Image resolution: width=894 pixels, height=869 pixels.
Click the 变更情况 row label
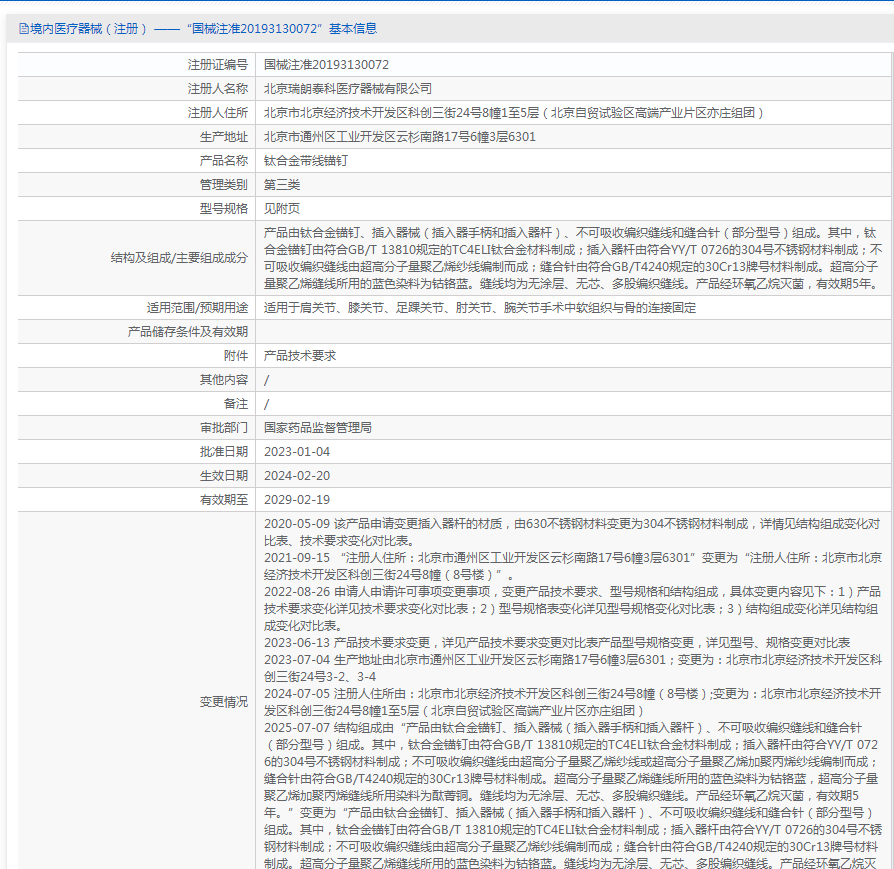pyautogui.click(x=224, y=702)
